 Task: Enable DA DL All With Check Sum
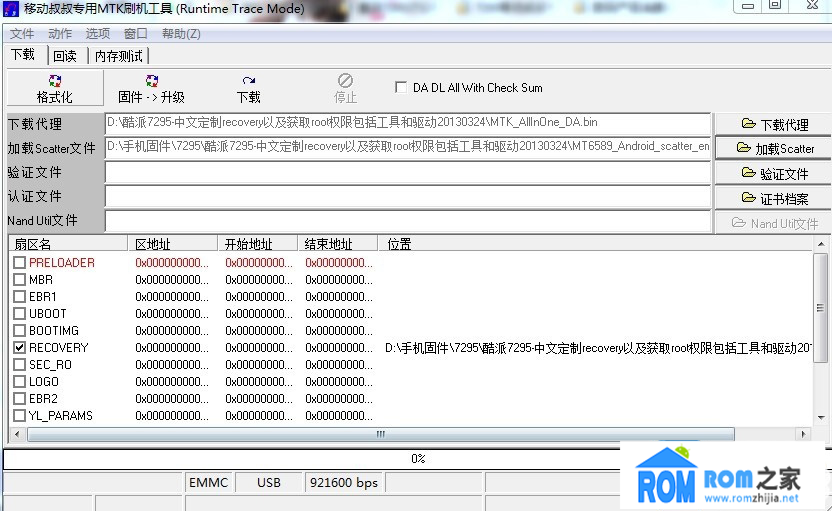(401, 87)
